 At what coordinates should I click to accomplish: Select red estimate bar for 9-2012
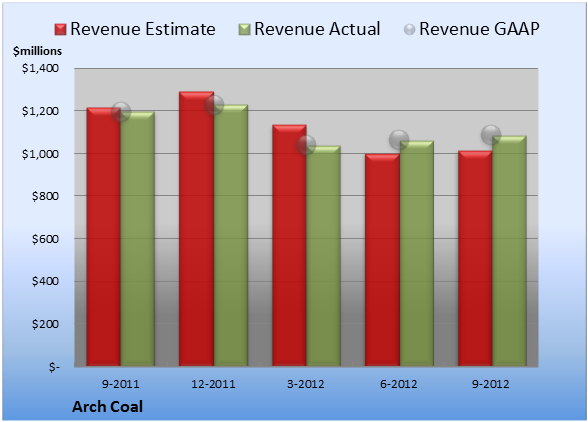(x=475, y=258)
